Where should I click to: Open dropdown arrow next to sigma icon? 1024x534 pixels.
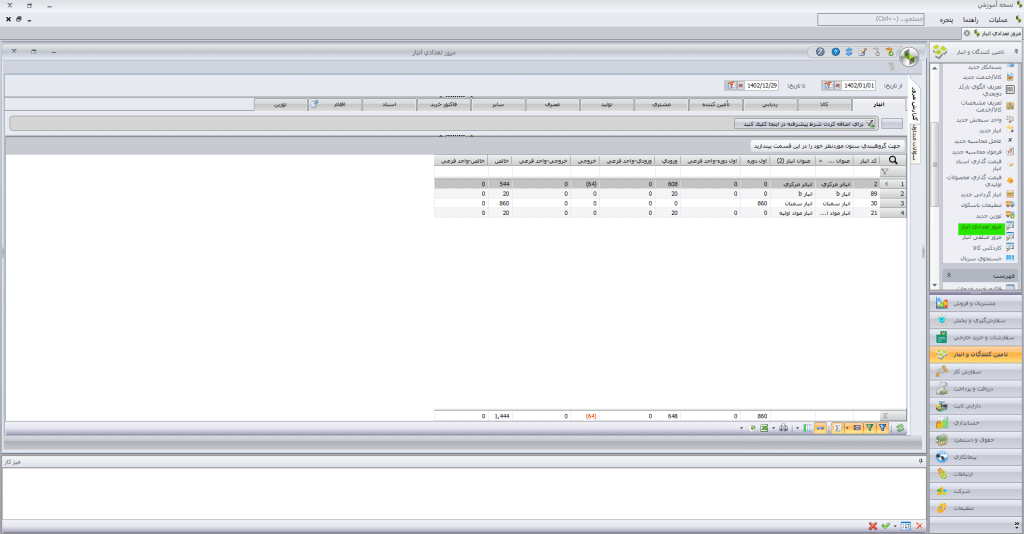pyautogui.click(x=846, y=428)
